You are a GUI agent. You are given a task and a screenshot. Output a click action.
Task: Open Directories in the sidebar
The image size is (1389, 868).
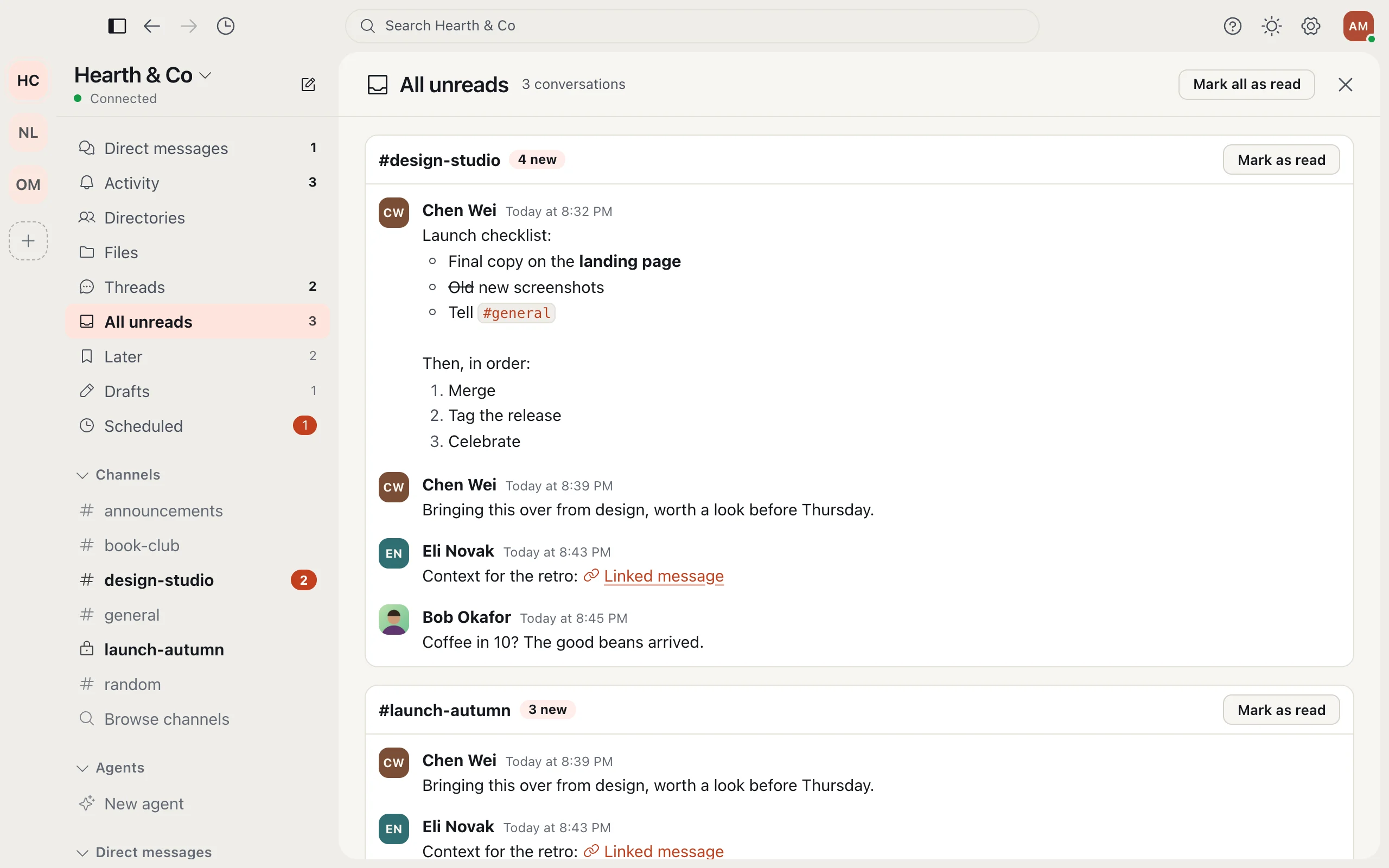197,218
